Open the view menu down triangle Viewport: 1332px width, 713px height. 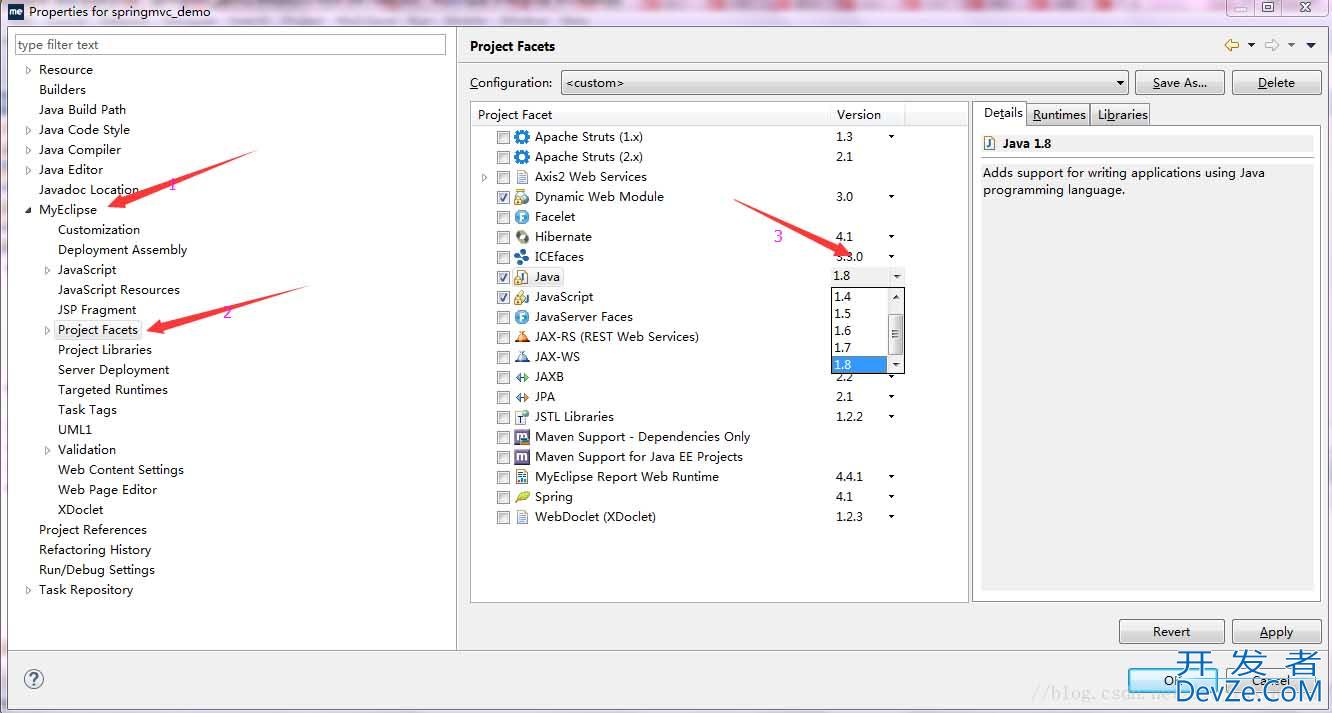(x=1311, y=45)
